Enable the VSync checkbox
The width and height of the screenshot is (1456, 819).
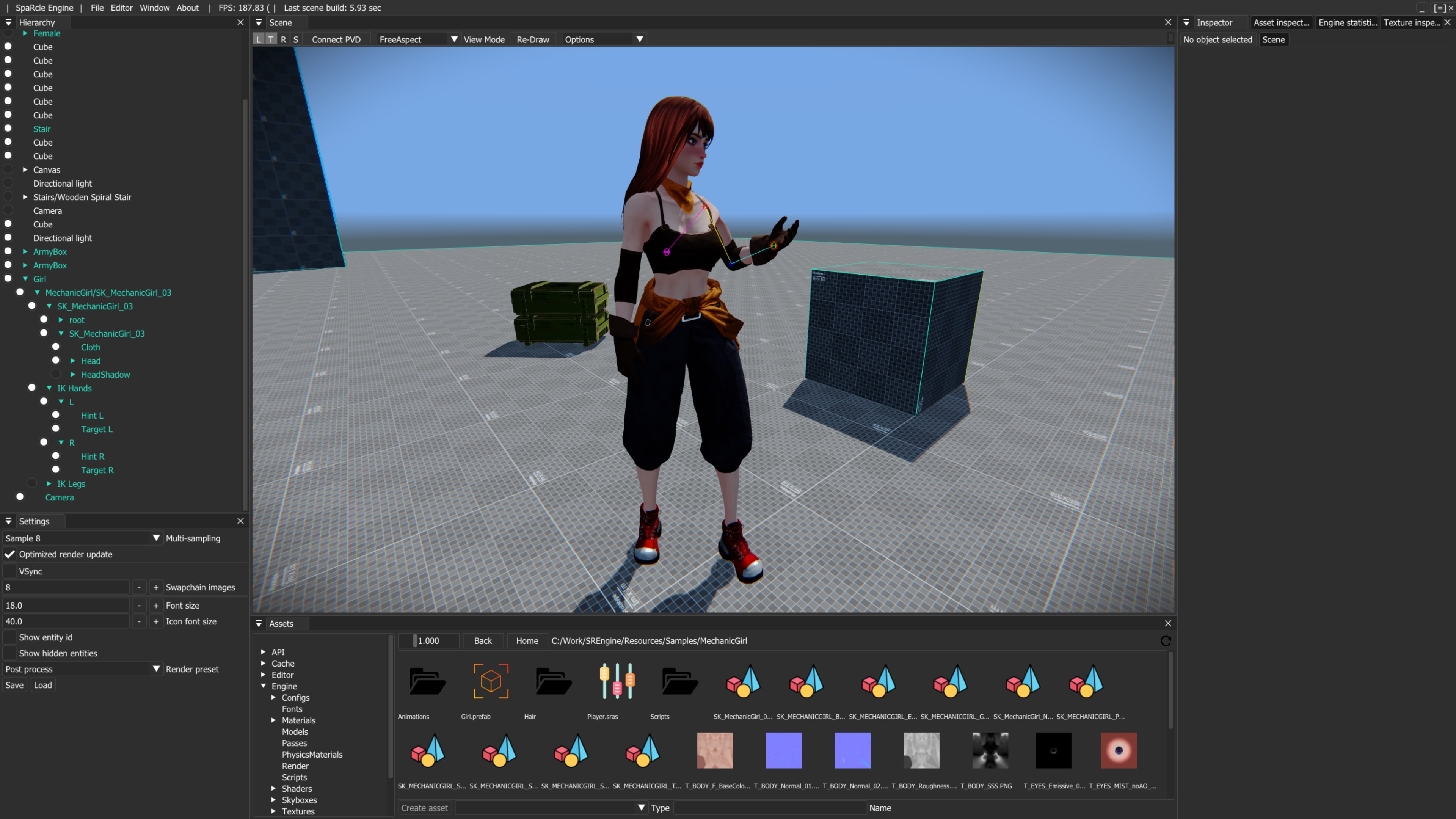[10, 571]
